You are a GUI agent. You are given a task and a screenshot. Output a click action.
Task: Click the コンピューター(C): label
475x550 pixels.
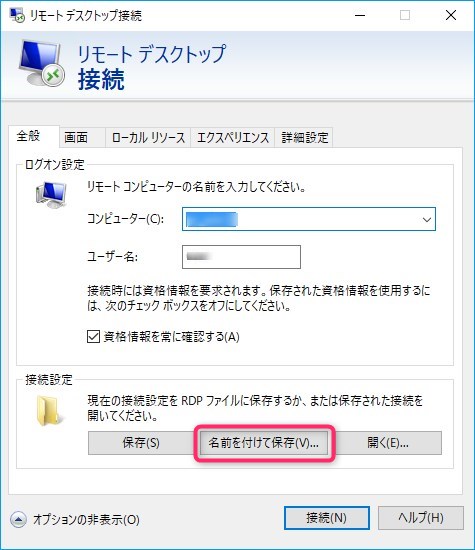pyautogui.click(x=126, y=219)
